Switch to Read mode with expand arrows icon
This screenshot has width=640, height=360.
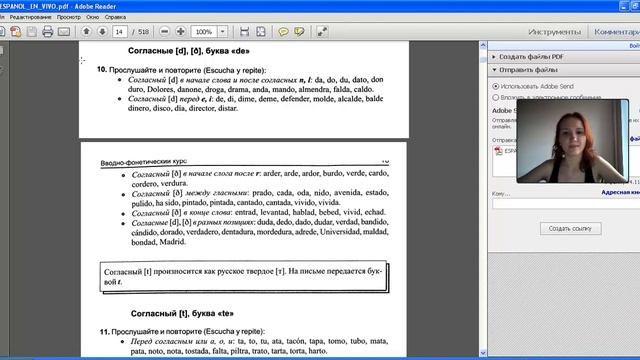point(322,32)
